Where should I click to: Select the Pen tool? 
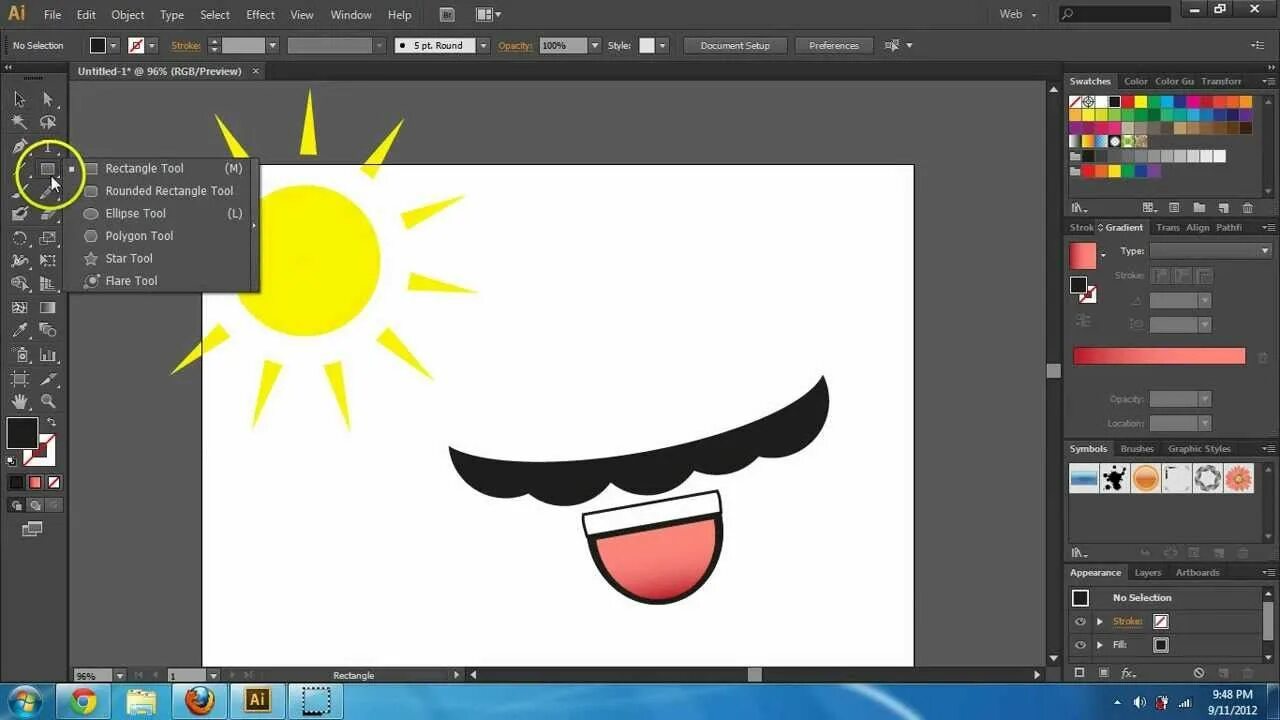point(19,146)
